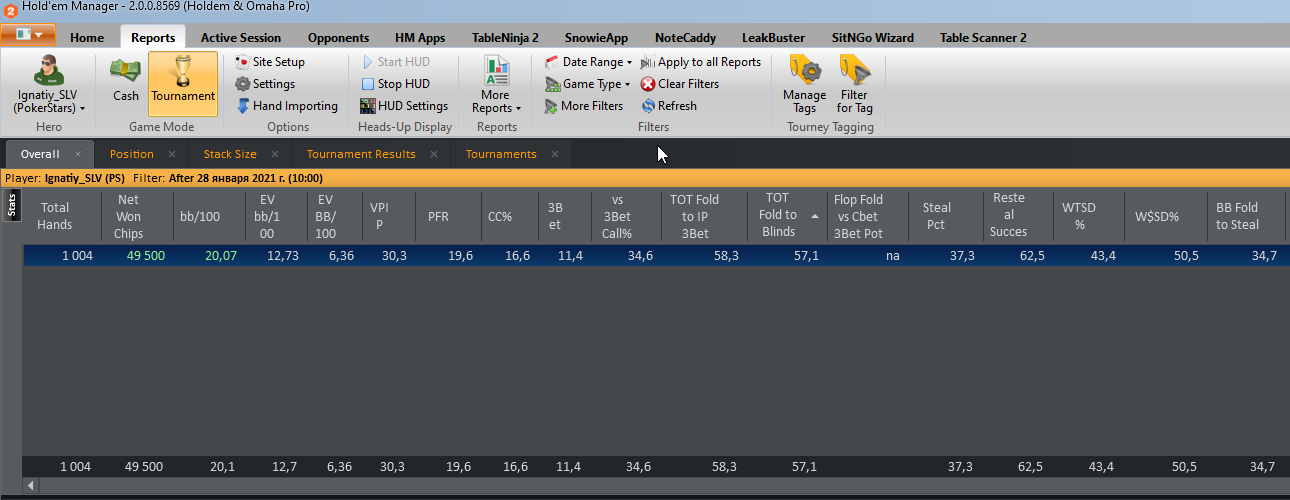Switch to the Stack Size report tab
The height and width of the screenshot is (500, 1290).
[230, 154]
